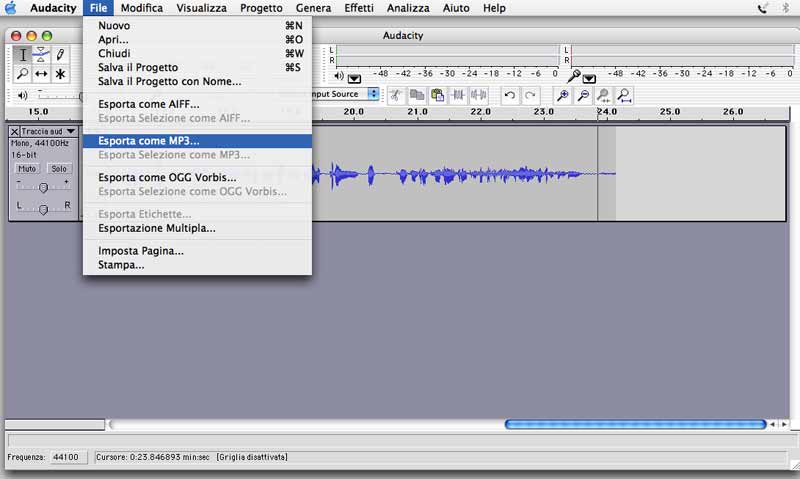Click the Paste clipboard toolbar icon
Screen dimensions: 800x479
point(437,95)
